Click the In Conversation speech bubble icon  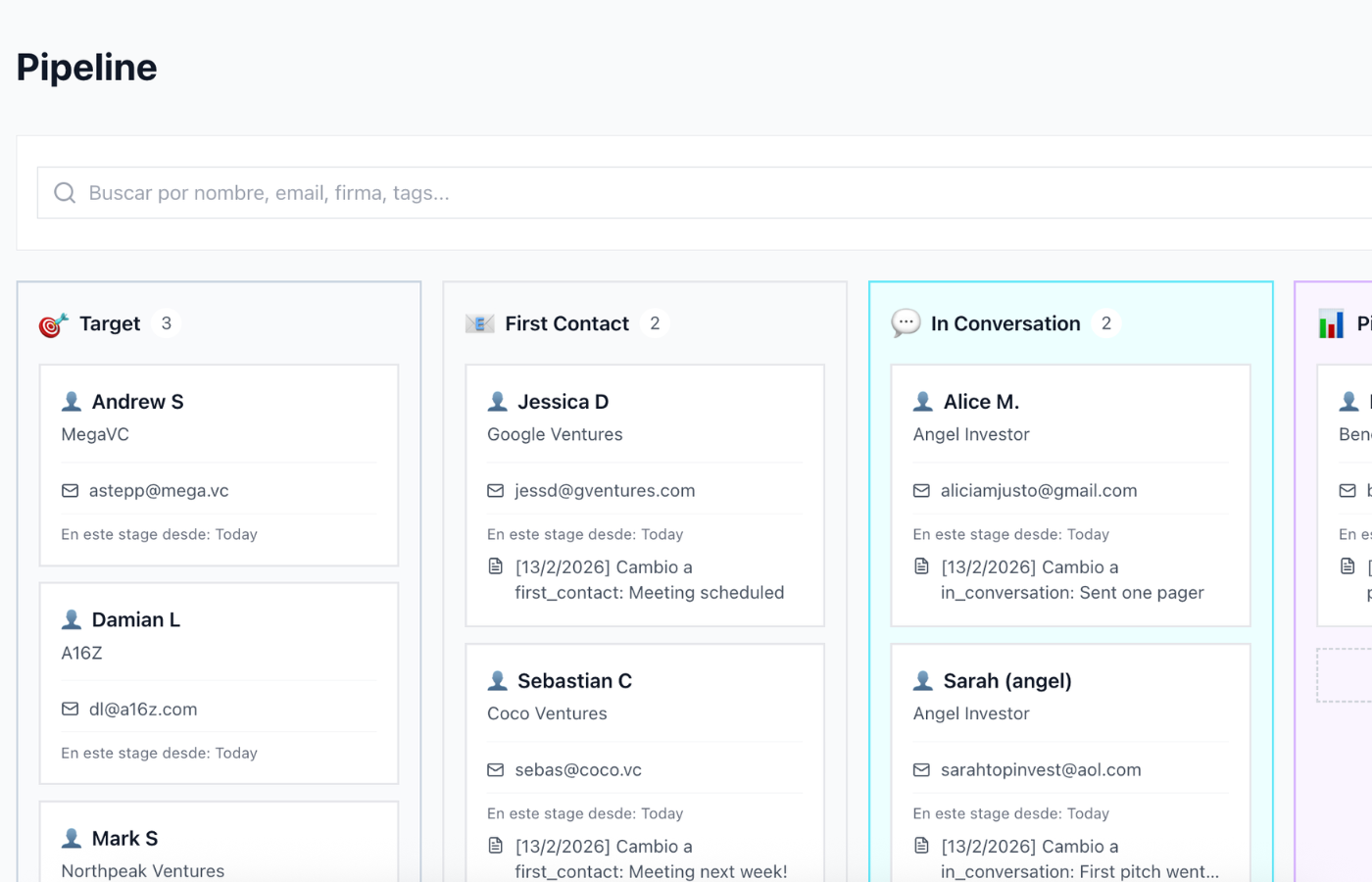tap(906, 323)
